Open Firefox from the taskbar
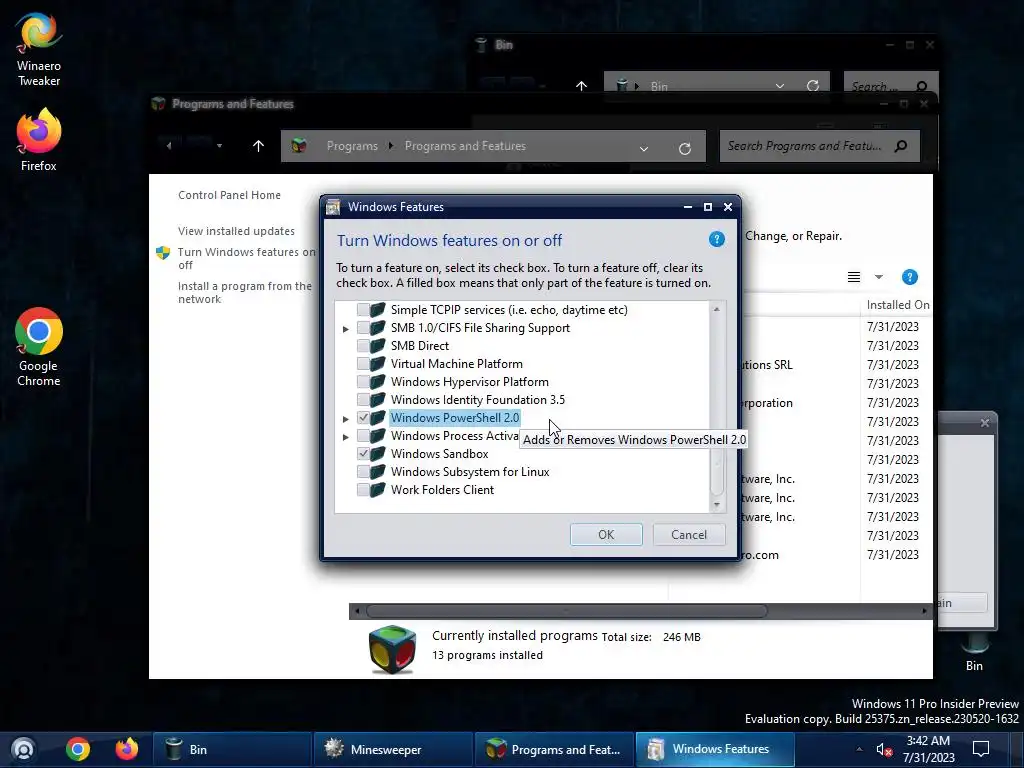This screenshot has width=1024, height=768. tap(127, 749)
